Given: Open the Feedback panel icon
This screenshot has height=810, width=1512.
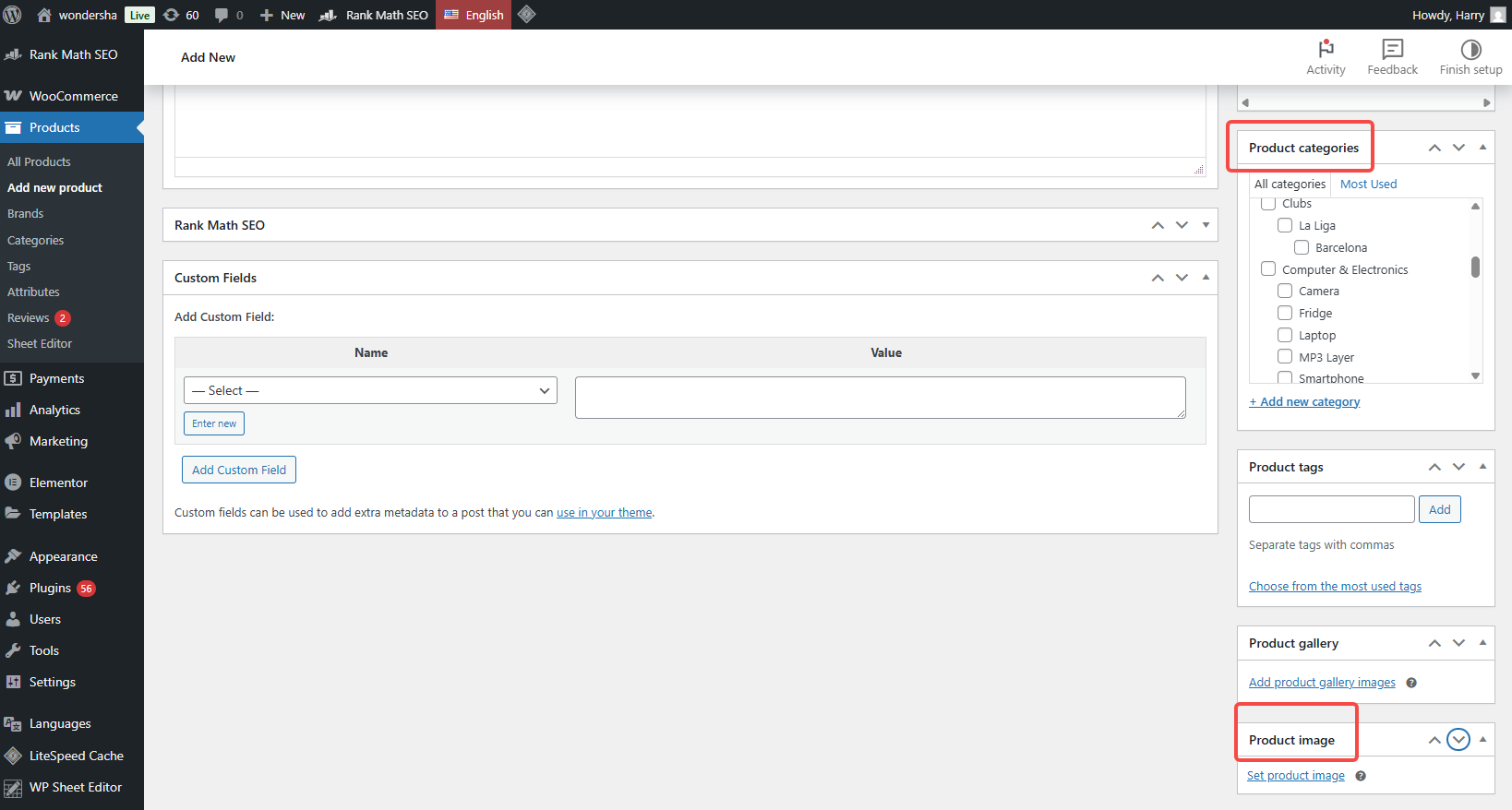Looking at the screenshot, I should point(1392,49).
